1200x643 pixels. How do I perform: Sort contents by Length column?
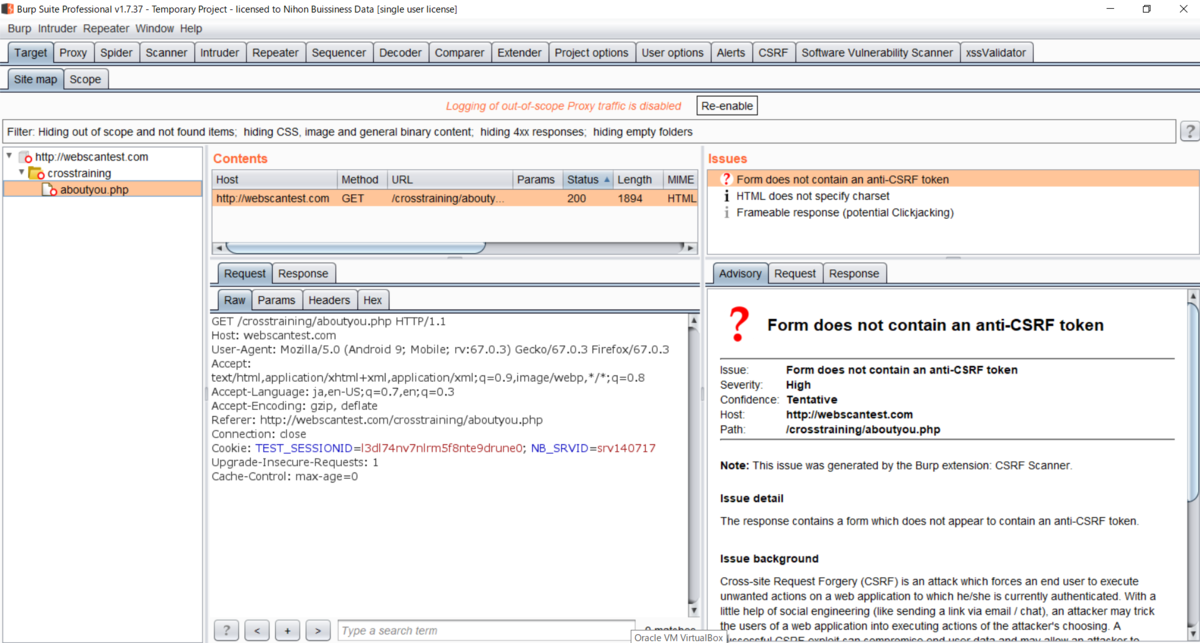[x=638, y=180]
